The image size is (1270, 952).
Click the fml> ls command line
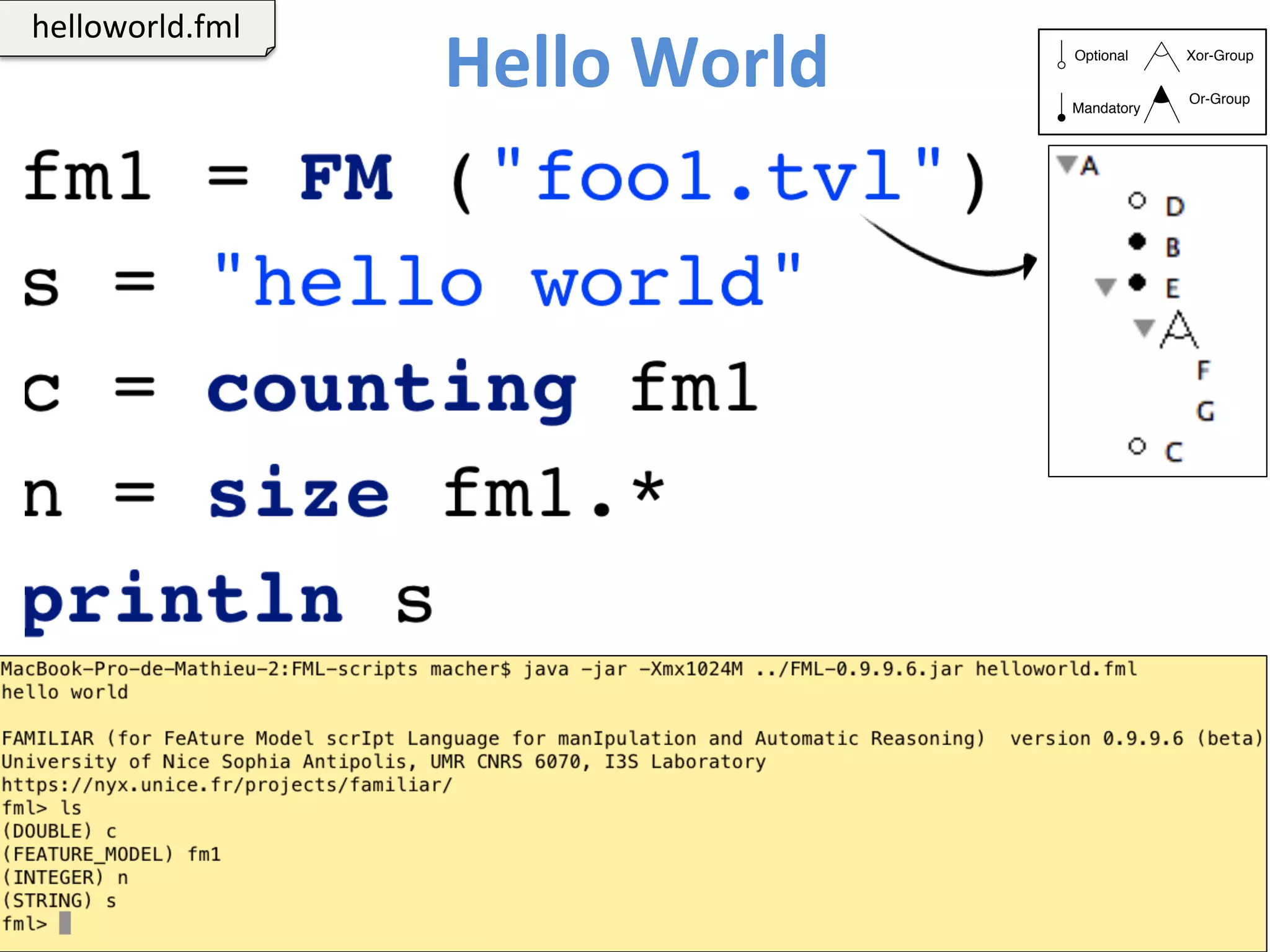point(42,808)
